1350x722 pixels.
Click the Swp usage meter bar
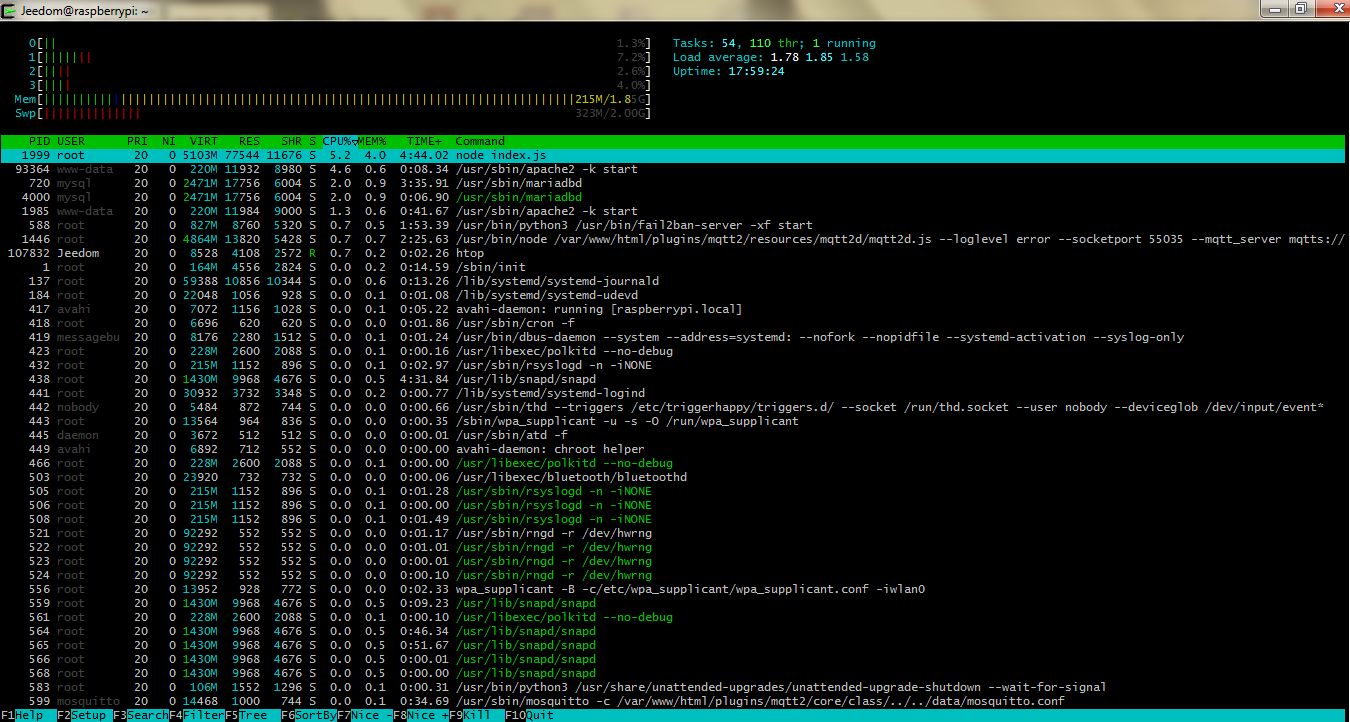click(333, 113)
